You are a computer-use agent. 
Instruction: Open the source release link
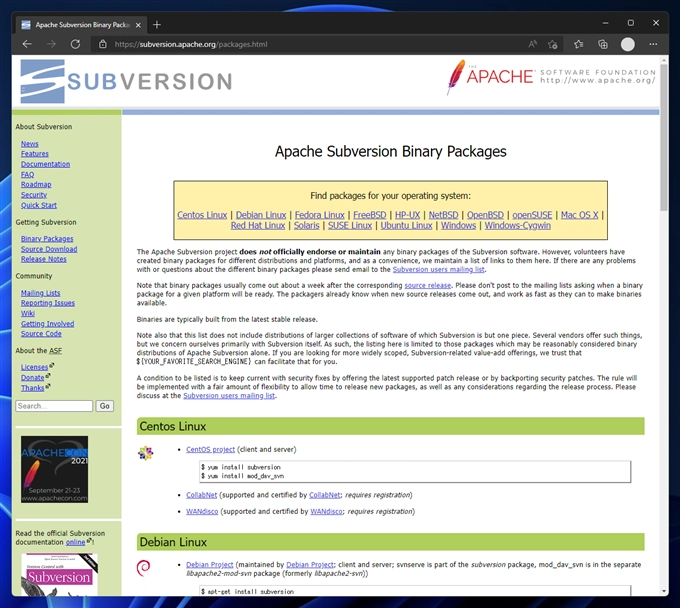pyautogui.click(x=428, y=285)
